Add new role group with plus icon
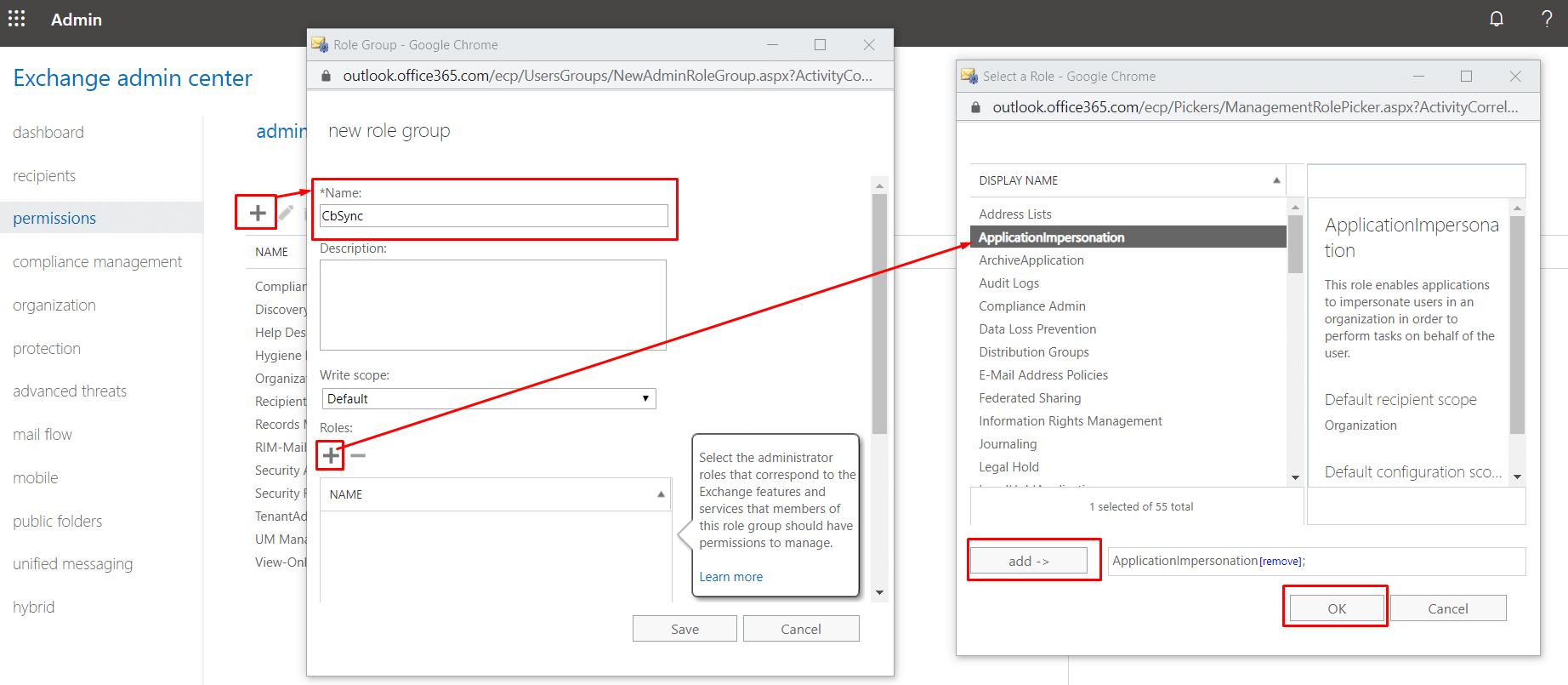1568x685 pixels. (x=258, y=213)
